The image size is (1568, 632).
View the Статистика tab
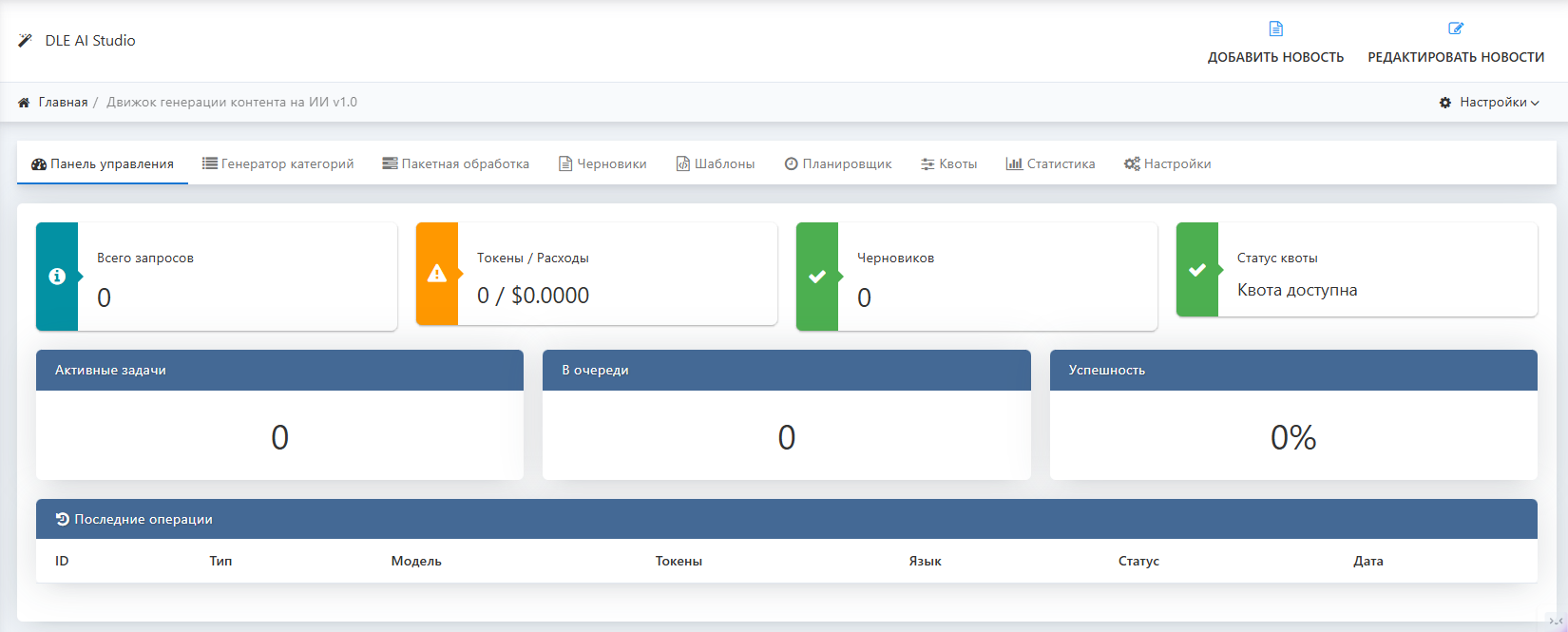(1050, 164)
